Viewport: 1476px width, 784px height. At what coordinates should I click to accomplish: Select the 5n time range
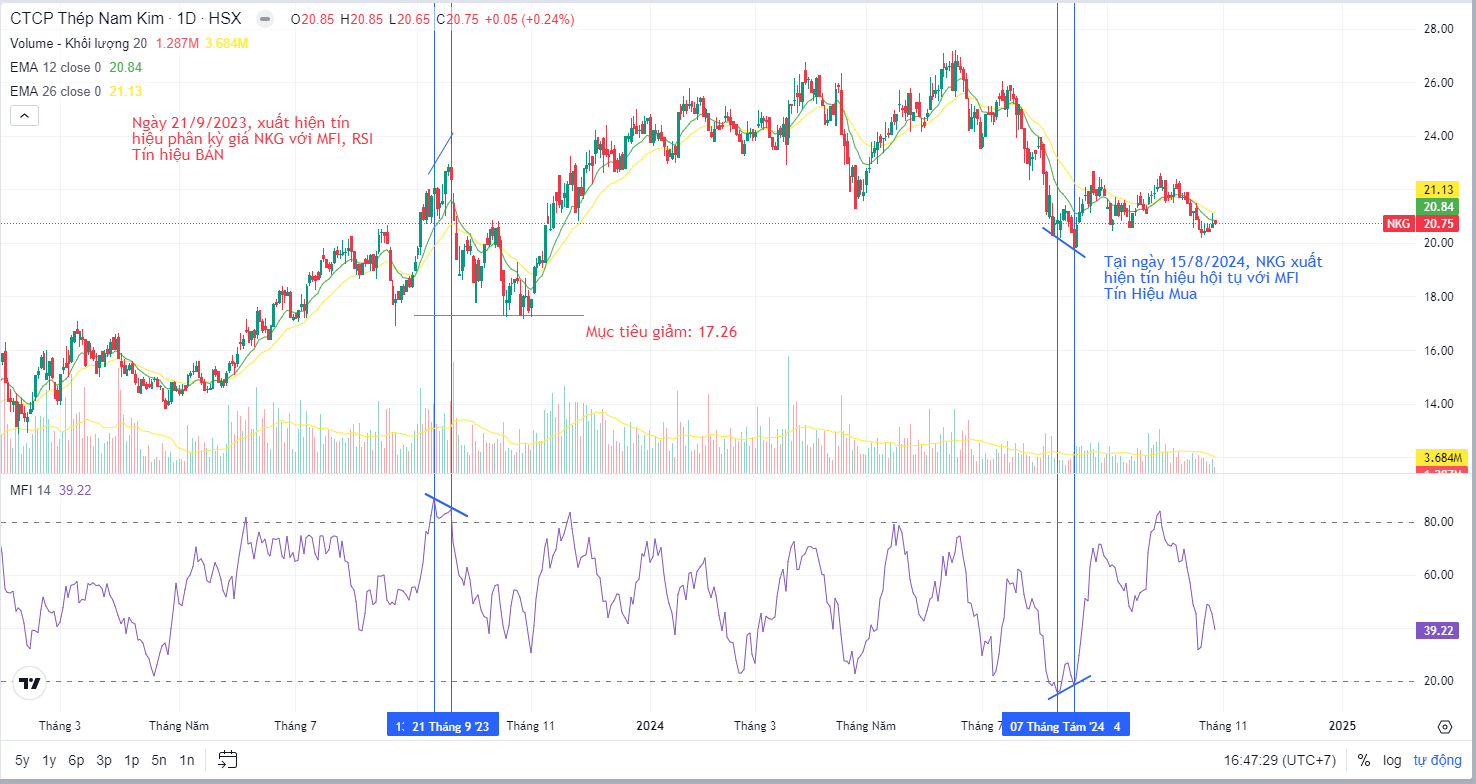point(159,760)
